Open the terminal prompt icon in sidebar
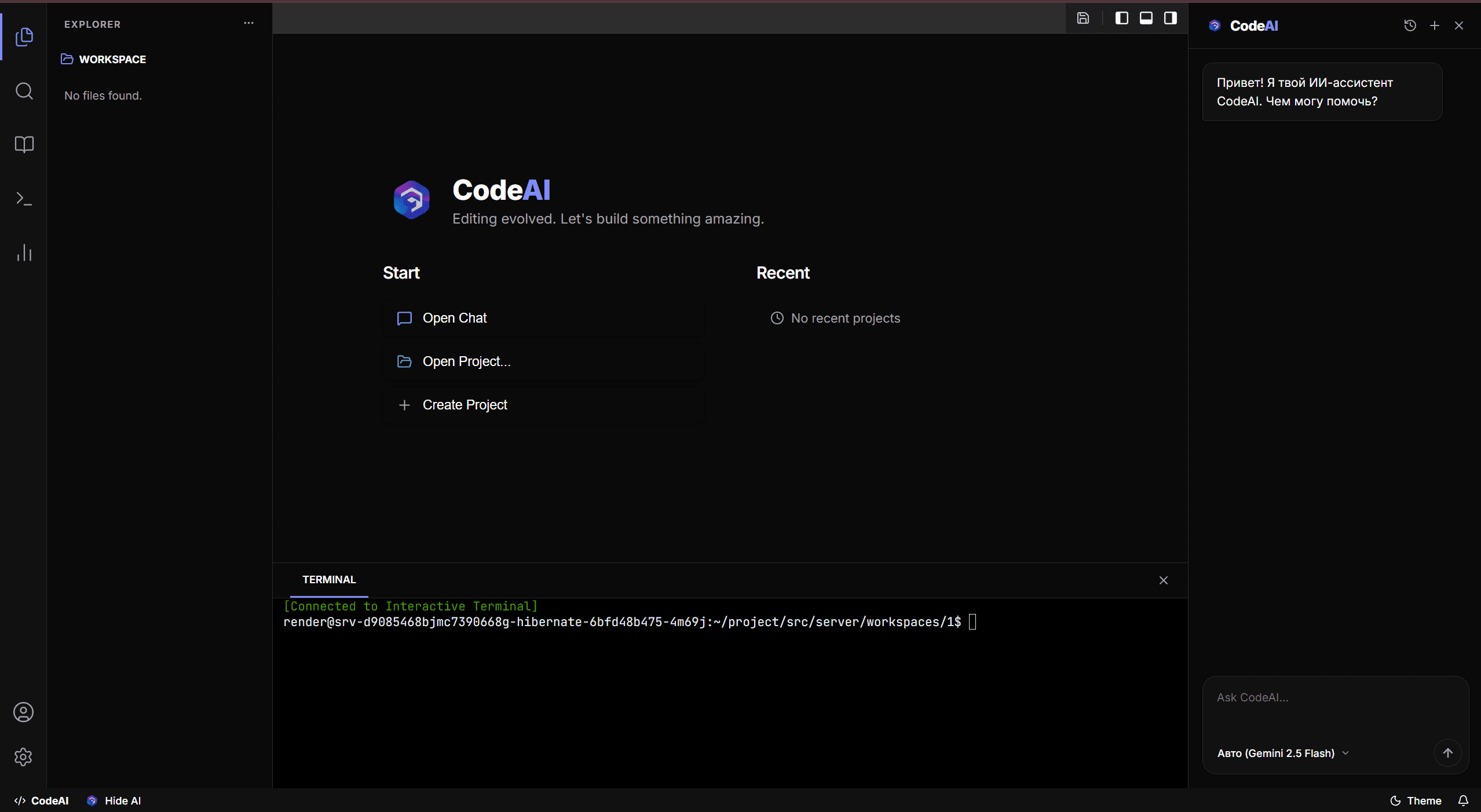Viewport: 1481px width, 812px height. 24,199
